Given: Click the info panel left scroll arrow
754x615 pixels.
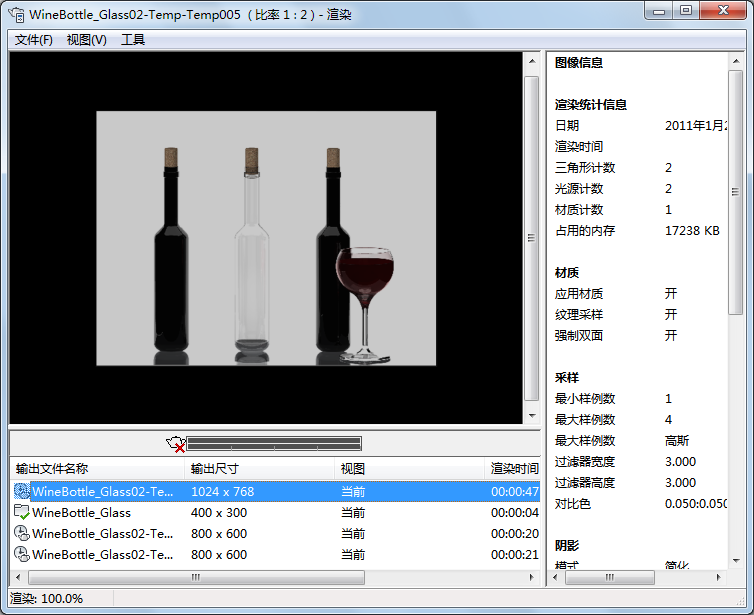Looking at the screenshot, I should click(555, 577).
